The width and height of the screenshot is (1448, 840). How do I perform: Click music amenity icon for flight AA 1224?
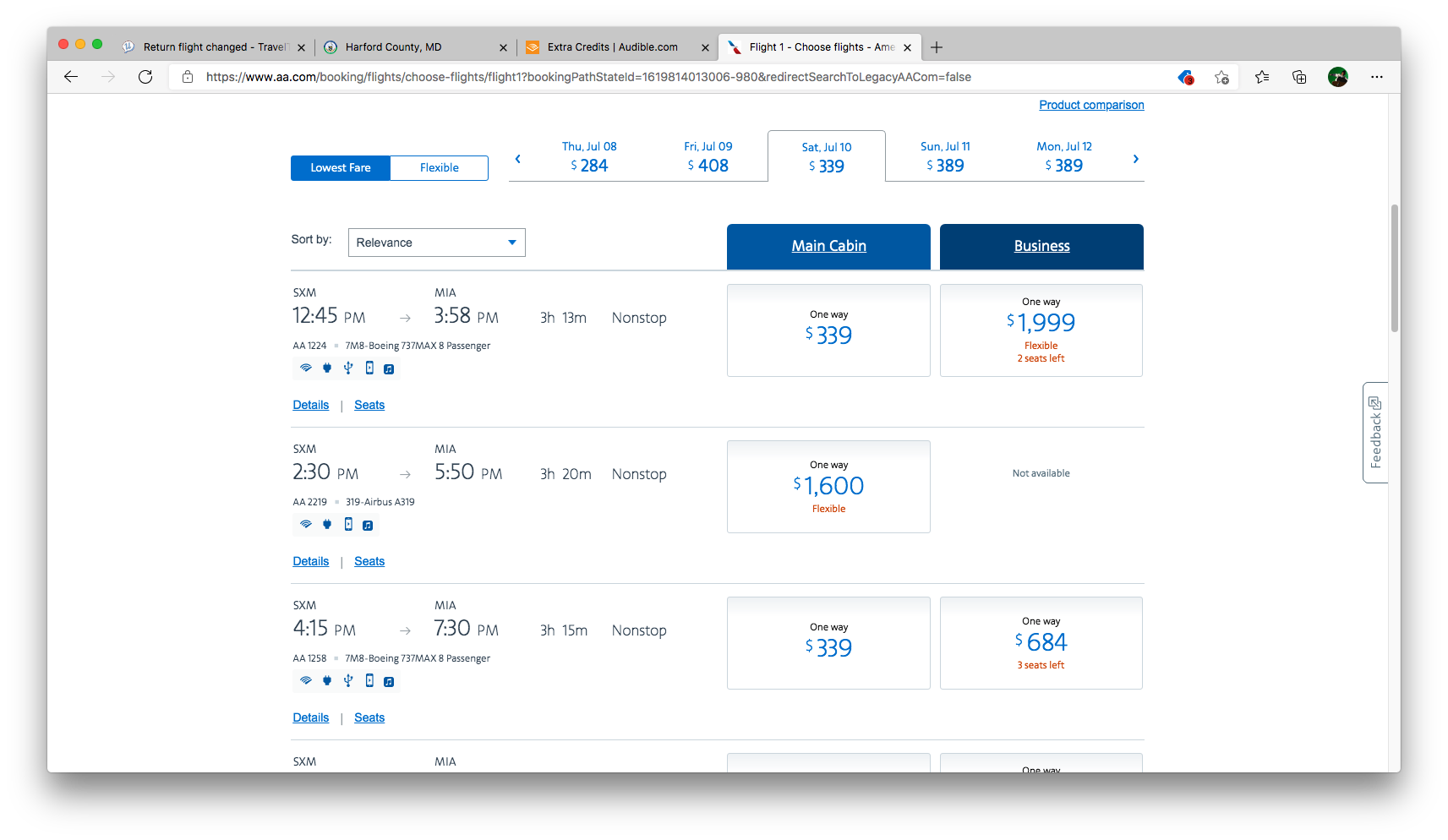click(x=389, y=369)
